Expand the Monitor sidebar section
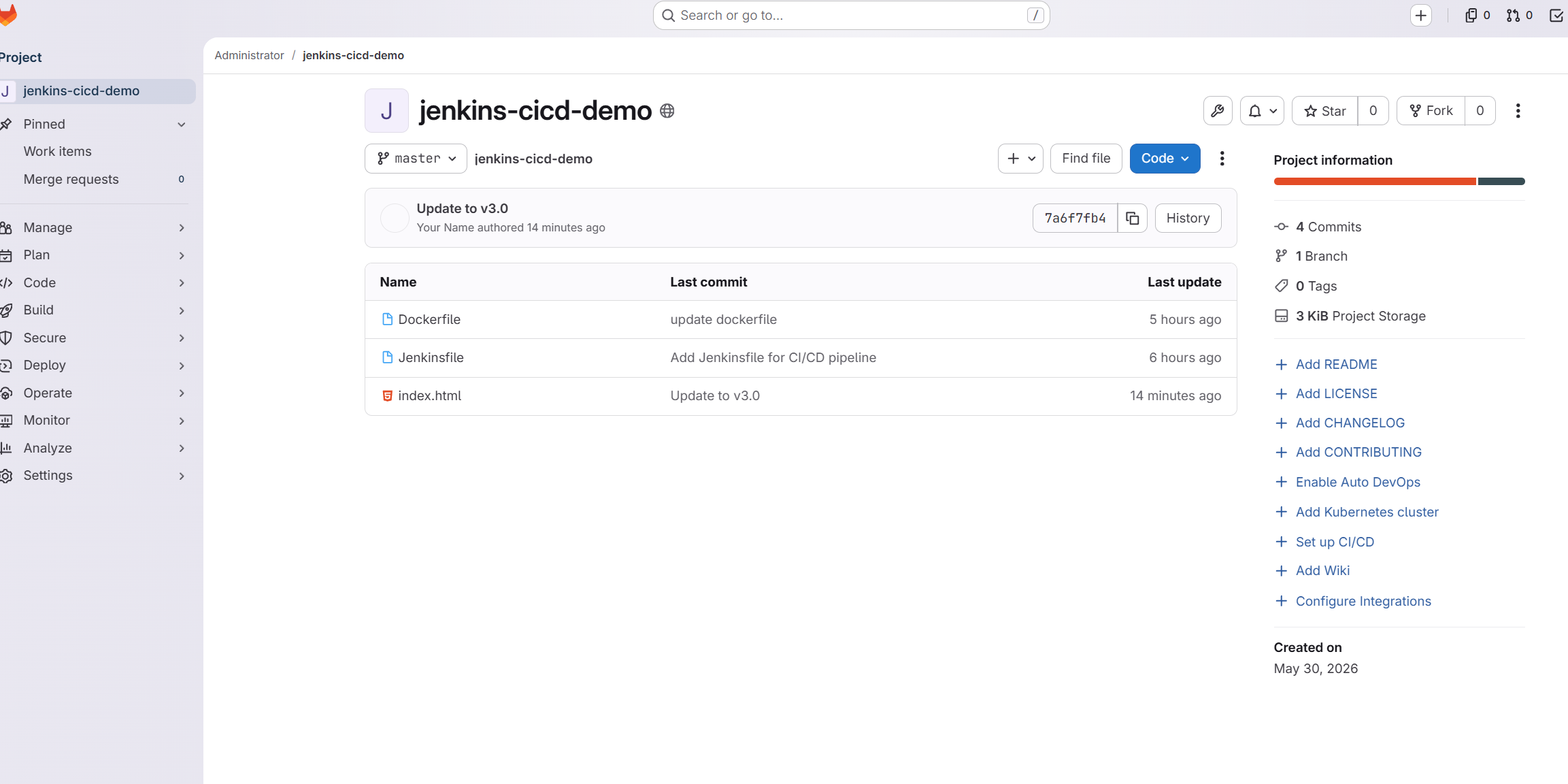 point(94,421)
